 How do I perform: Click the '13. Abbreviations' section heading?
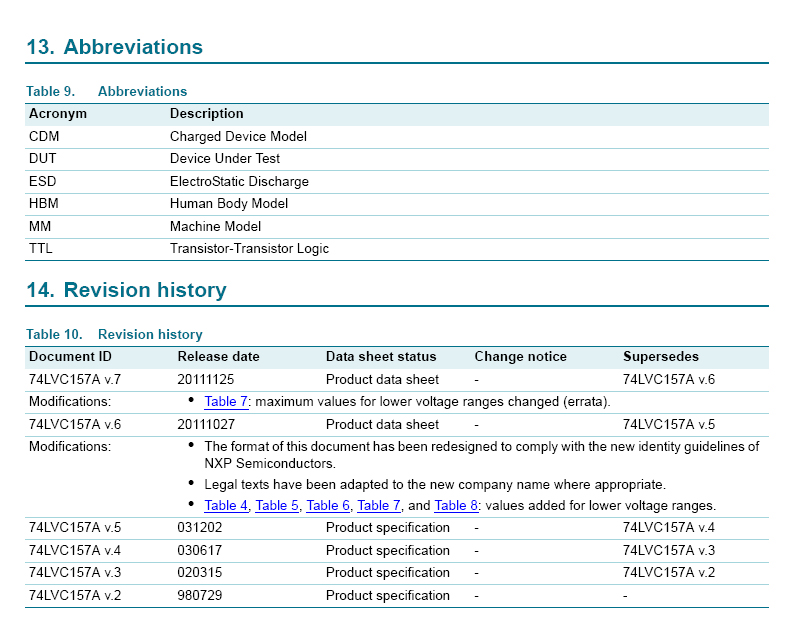tap(114, 47)
